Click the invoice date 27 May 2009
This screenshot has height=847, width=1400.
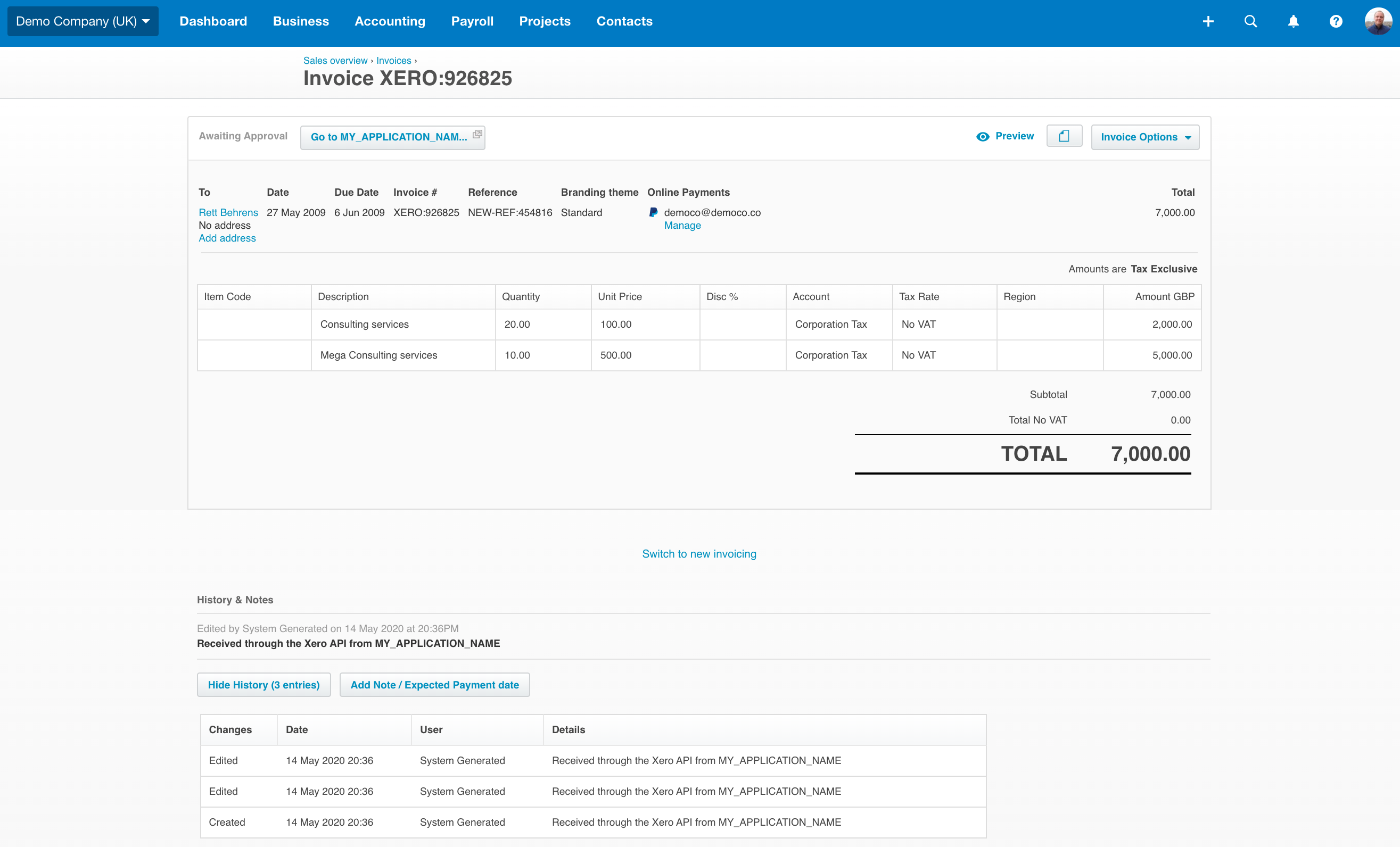(x=296, y=212)
